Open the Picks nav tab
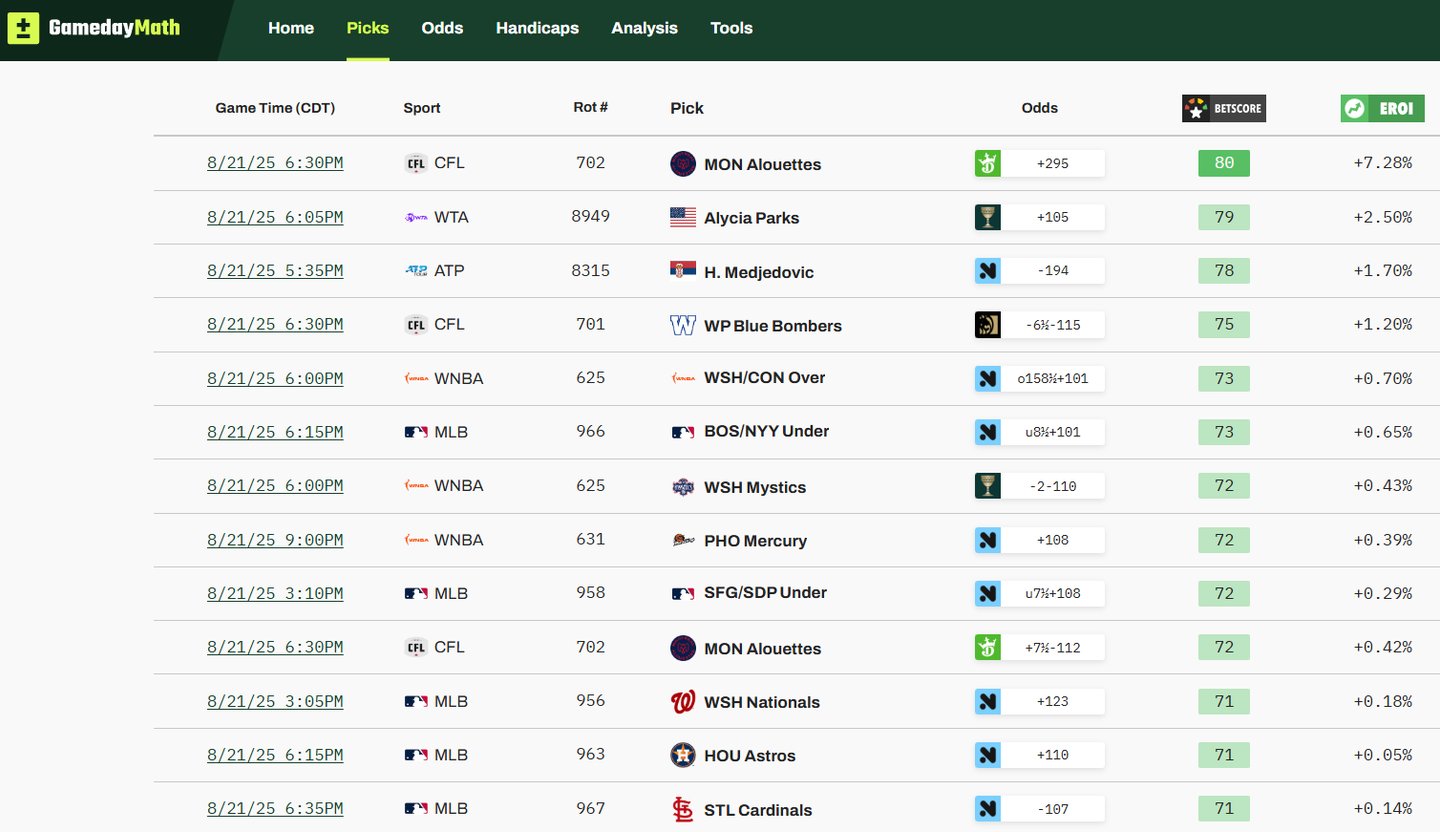 tap(368, 28)
